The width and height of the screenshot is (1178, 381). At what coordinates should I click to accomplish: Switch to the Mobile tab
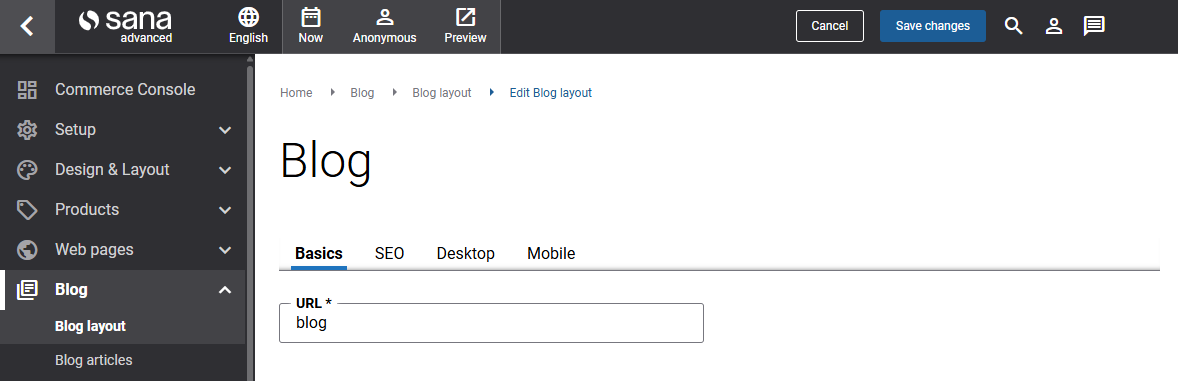[551, 253]
